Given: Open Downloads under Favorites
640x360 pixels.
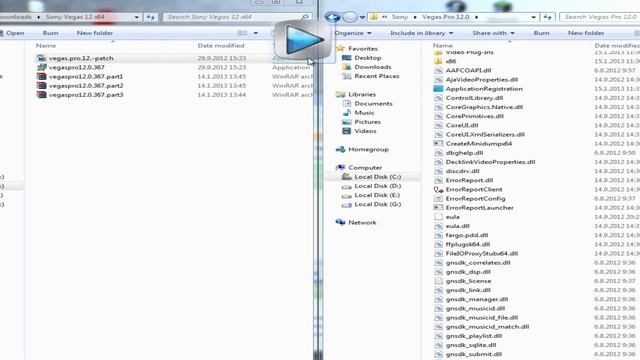Looking at the screenshot, I should 373,67.
